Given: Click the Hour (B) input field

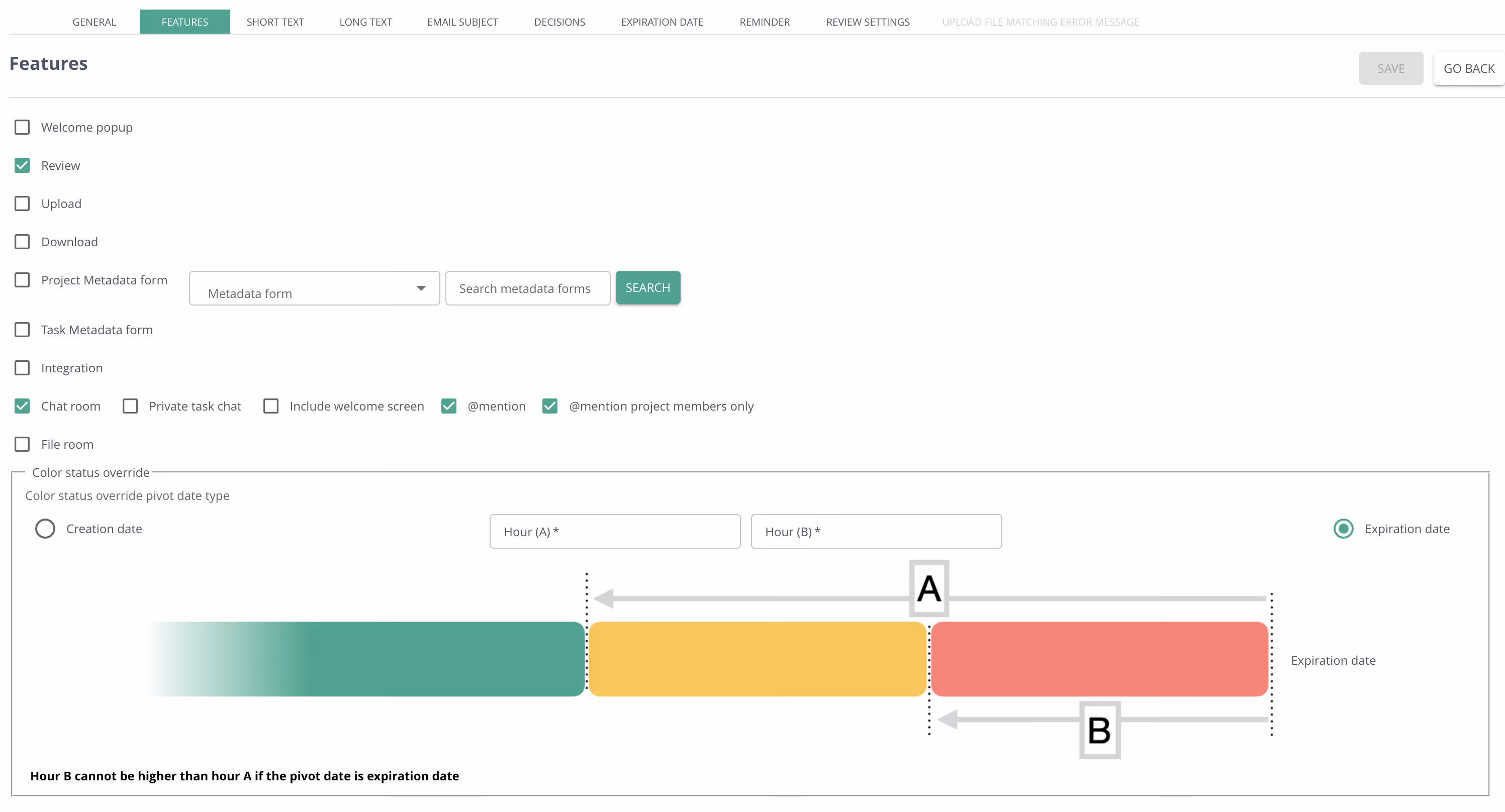Looking at the screenshot, I should click(x=876, y=531).
